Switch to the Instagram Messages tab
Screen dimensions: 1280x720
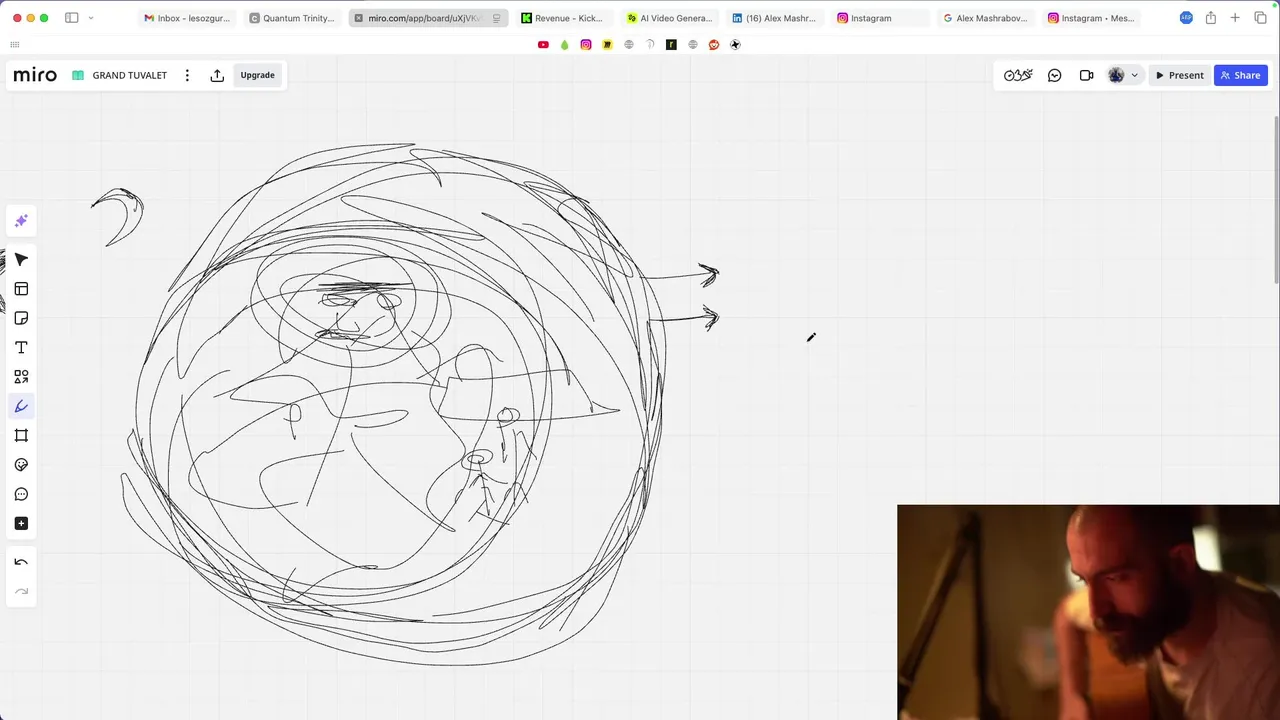[1091, 18]
